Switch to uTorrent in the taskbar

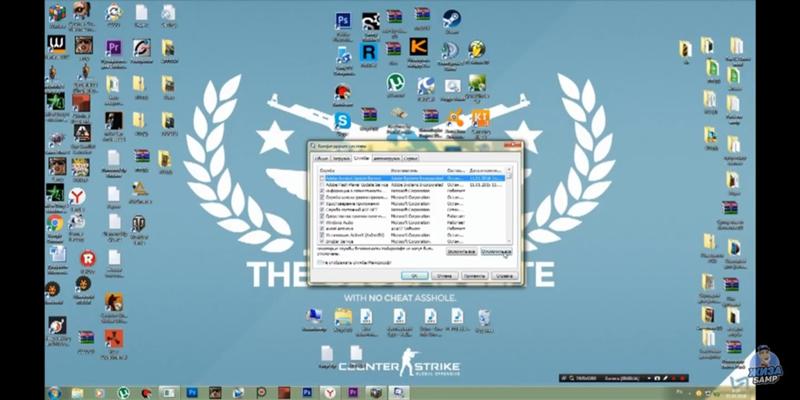click(123, 393)
